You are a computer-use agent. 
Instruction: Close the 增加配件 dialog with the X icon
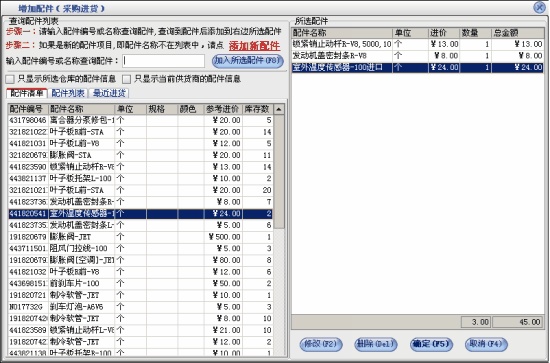tap(539, 7)
